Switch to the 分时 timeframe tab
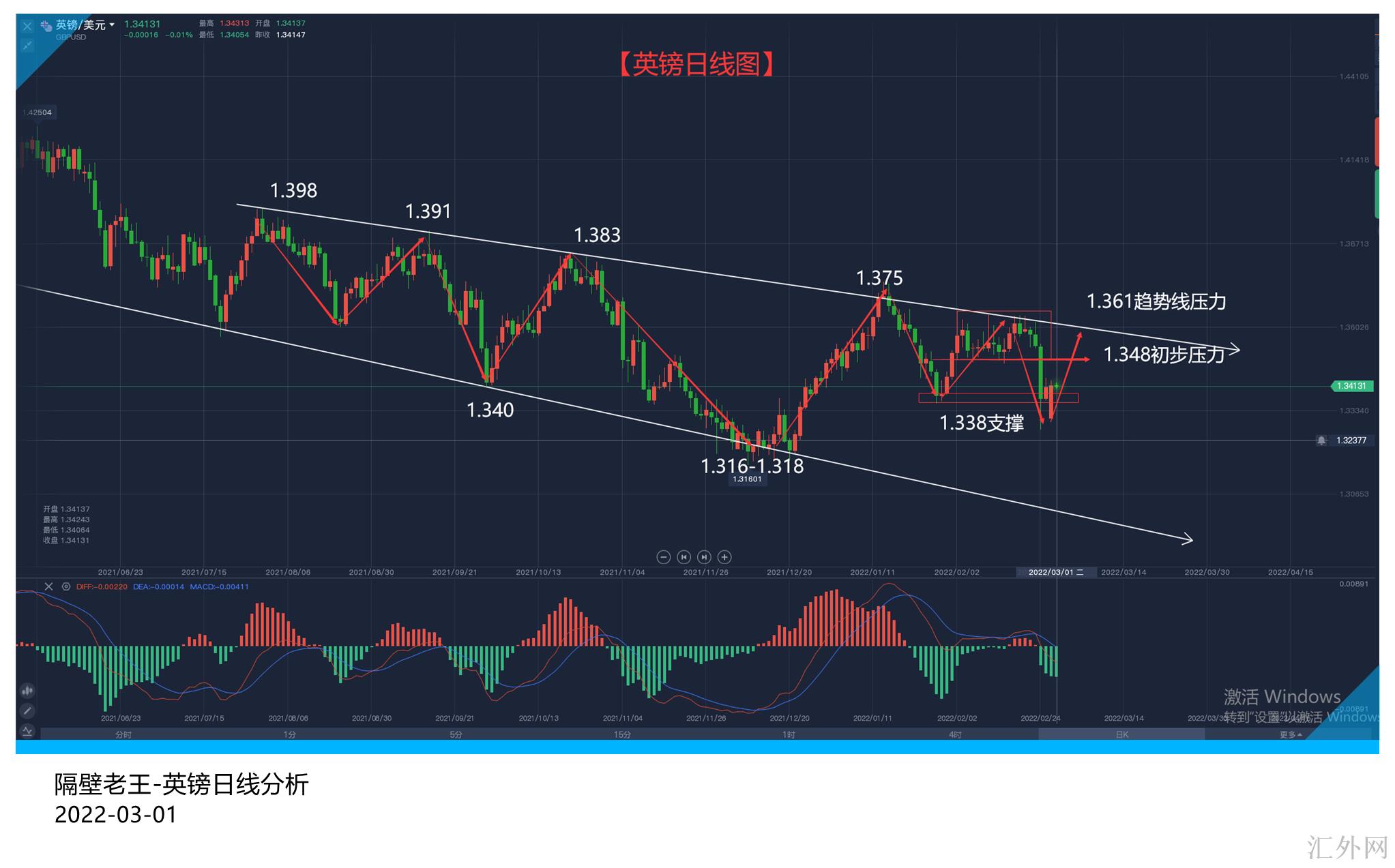The width and height of the screenshot is (1395, 868). click(x=123, y=734)
